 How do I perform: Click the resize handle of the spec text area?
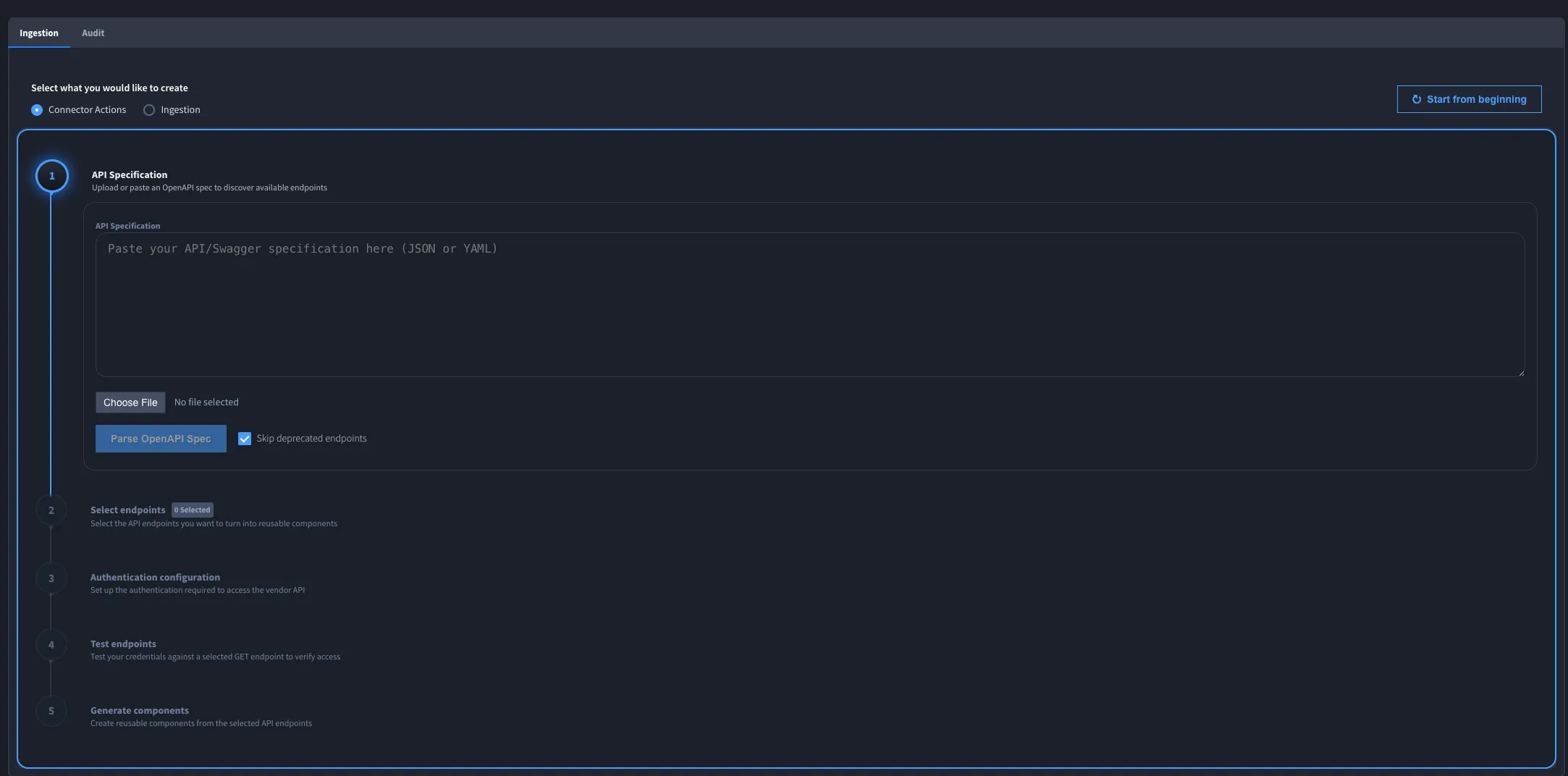coord(1521,373)
